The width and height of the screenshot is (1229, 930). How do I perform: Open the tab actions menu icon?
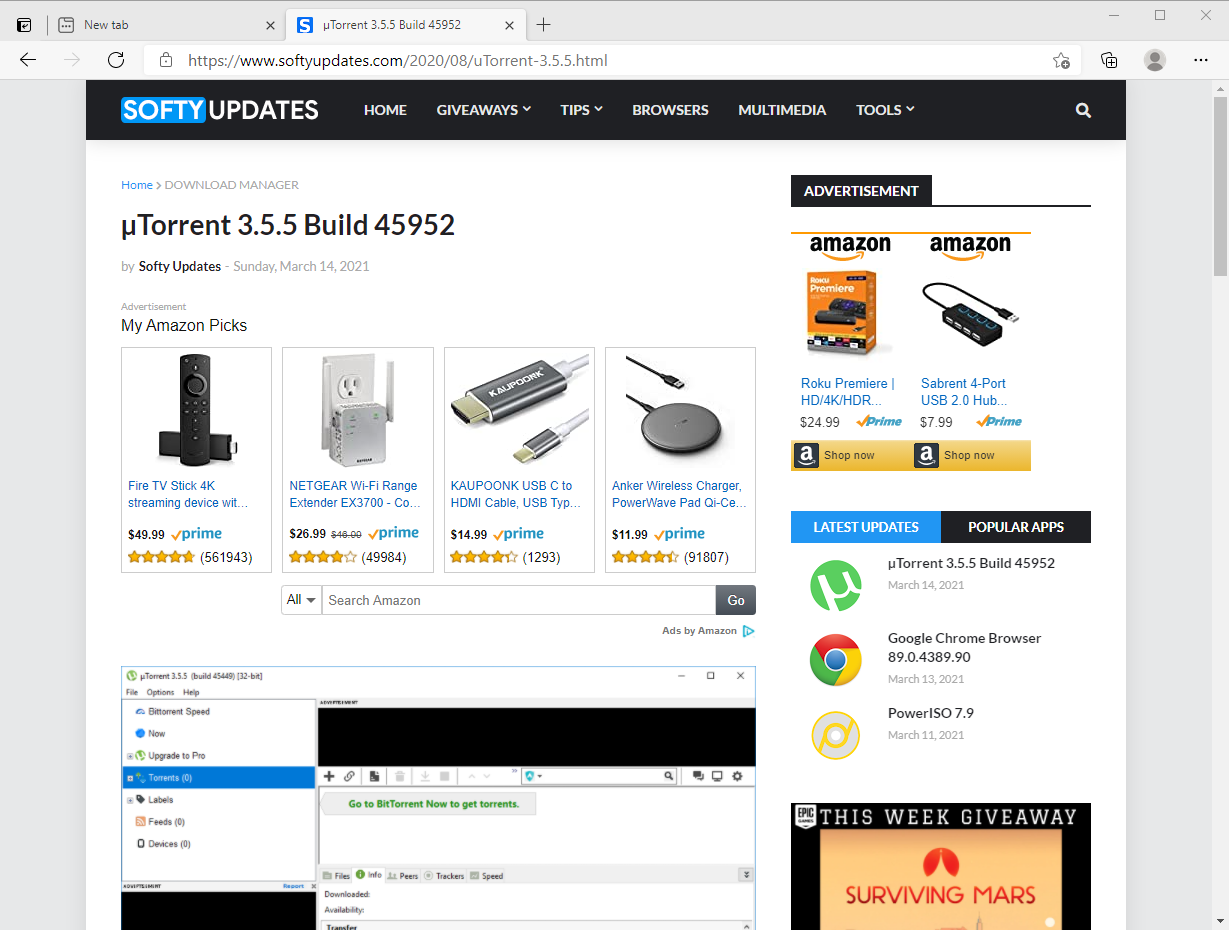point(24,25)
